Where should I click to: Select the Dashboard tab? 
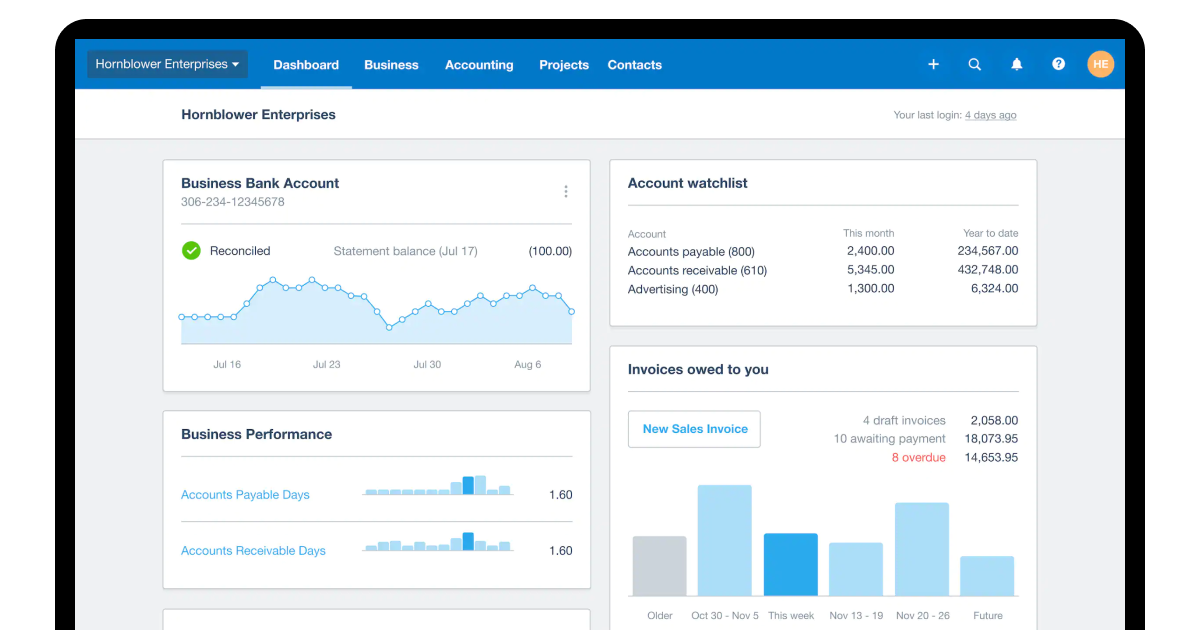coord(306,64)
